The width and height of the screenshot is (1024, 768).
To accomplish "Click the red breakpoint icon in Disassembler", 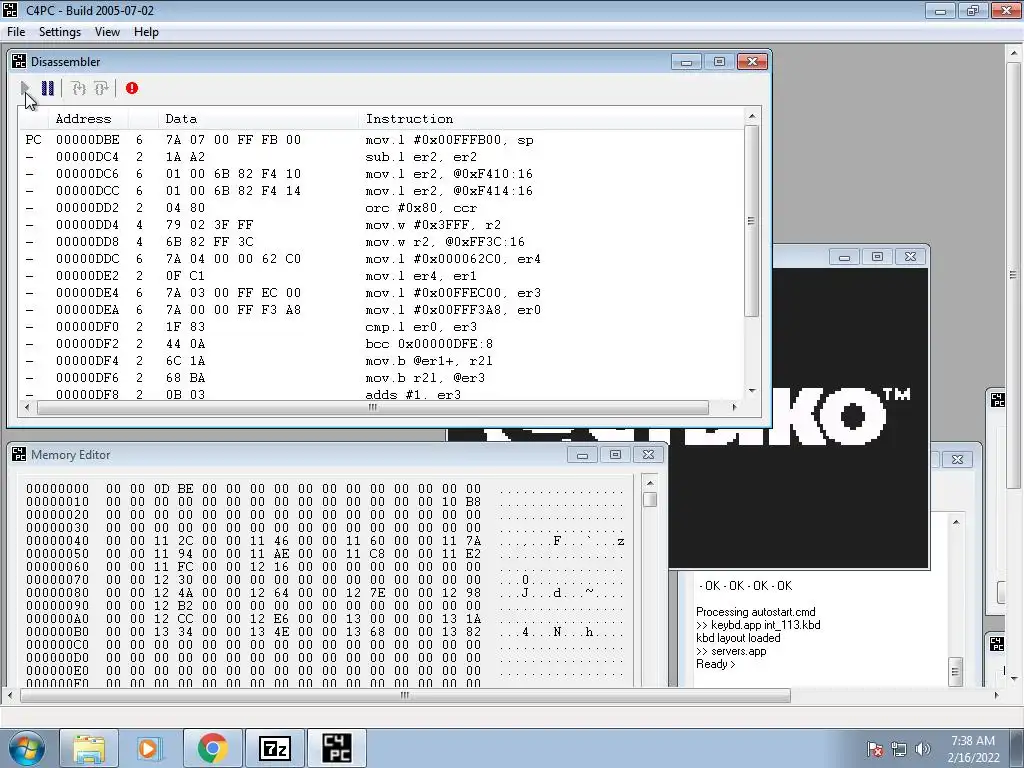I will click(132, 88).
